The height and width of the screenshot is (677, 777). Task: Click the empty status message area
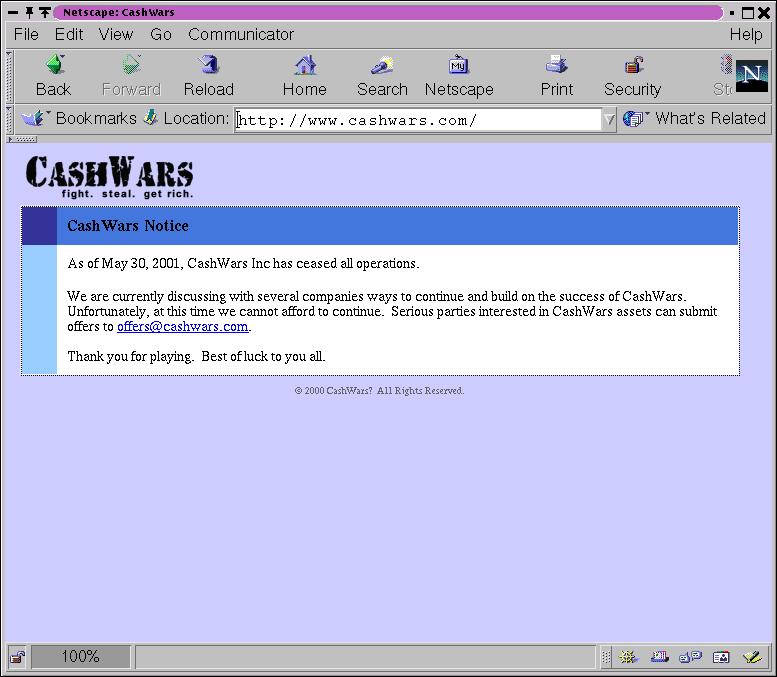click(365, 657)
